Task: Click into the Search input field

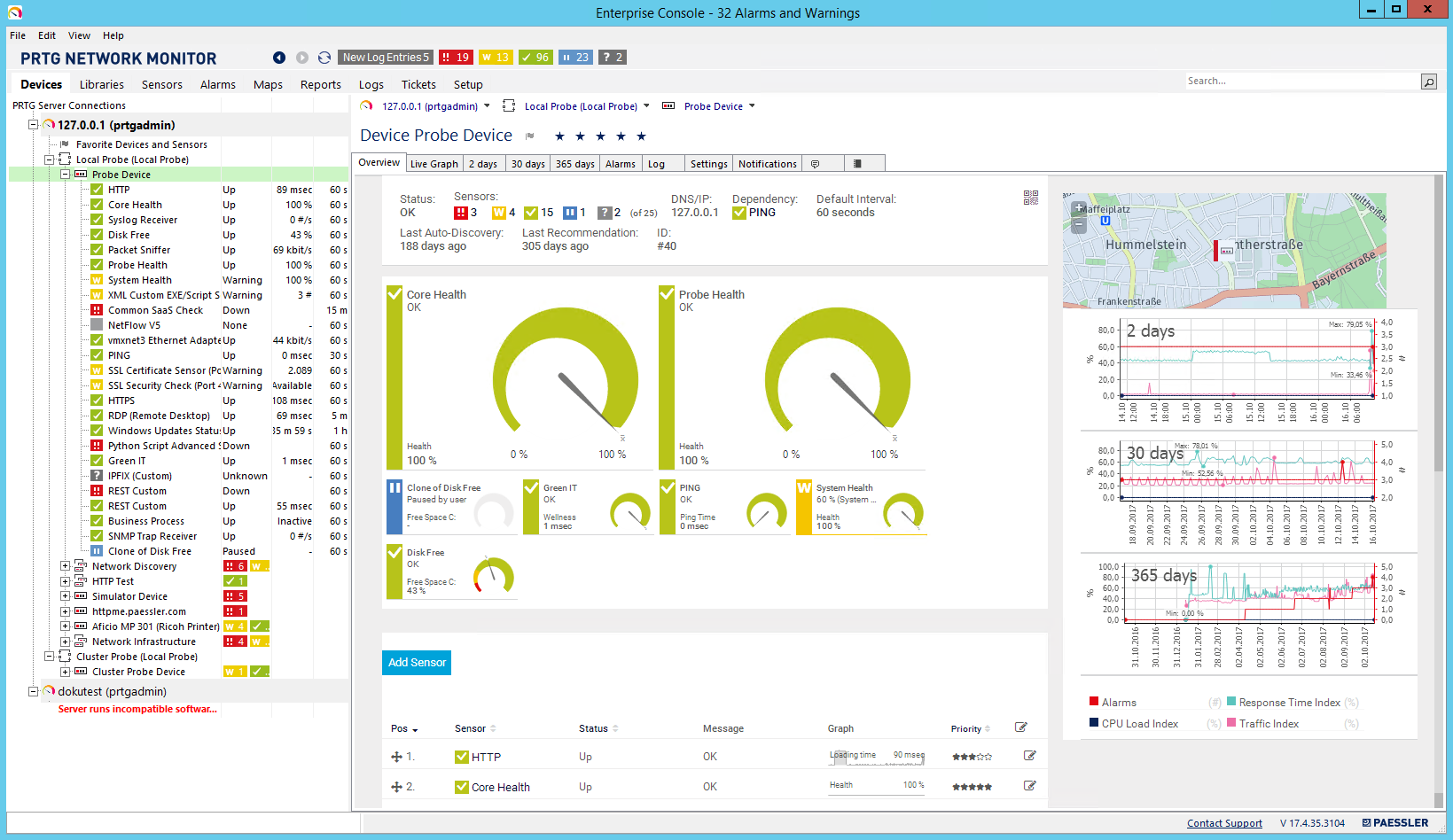Action: [1300, 82]
